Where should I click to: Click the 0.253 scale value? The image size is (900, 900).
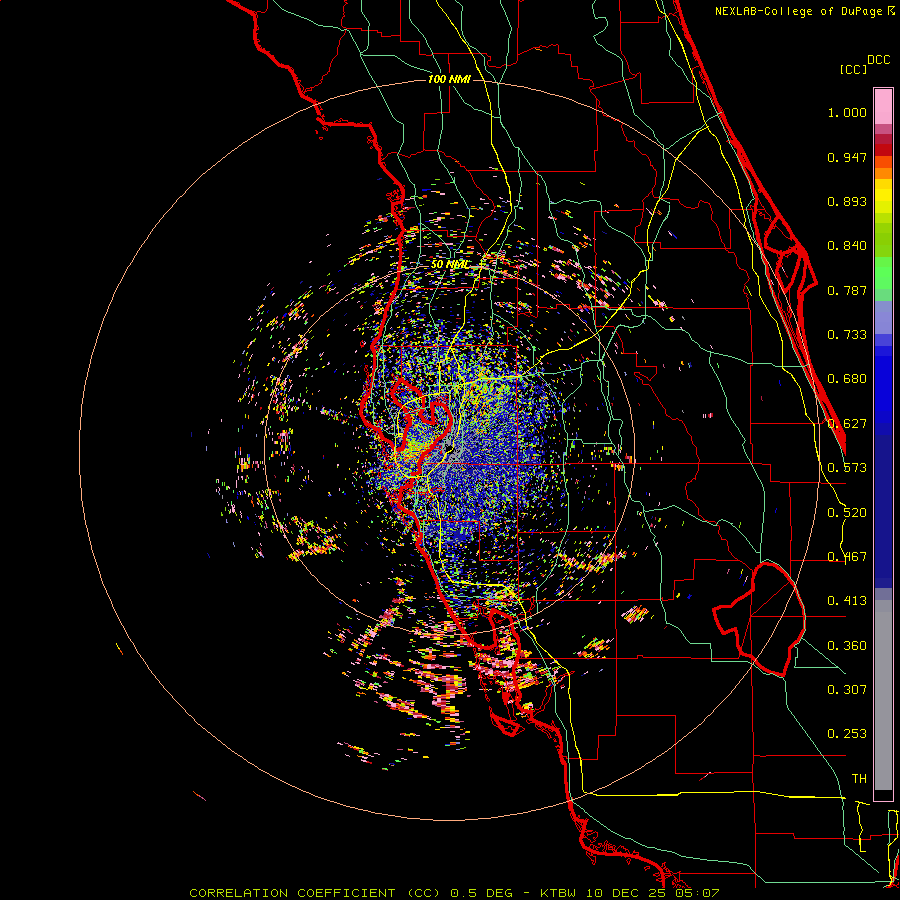tap(847, 734)
